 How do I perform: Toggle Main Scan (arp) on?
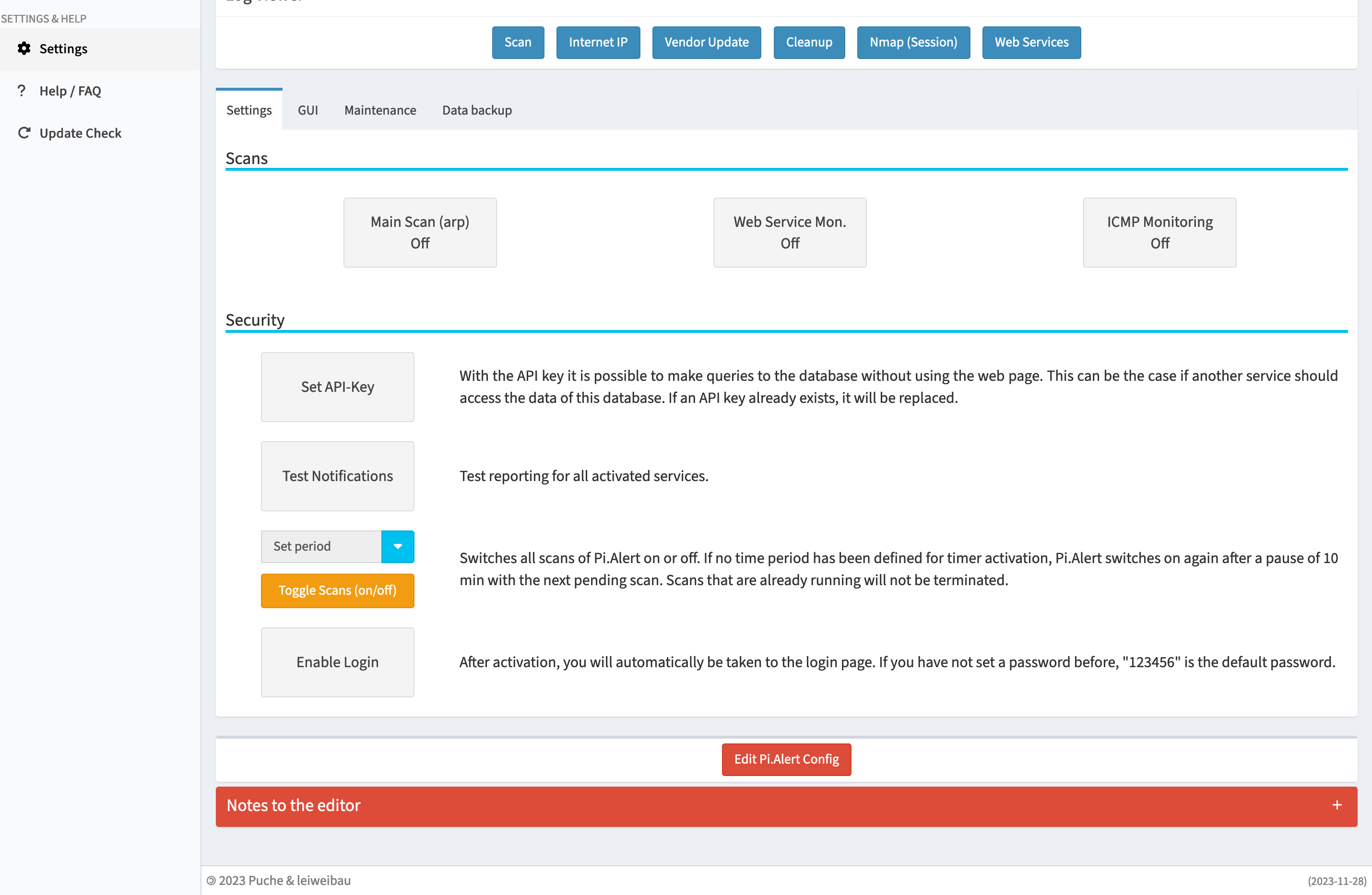tap(420, 232)
